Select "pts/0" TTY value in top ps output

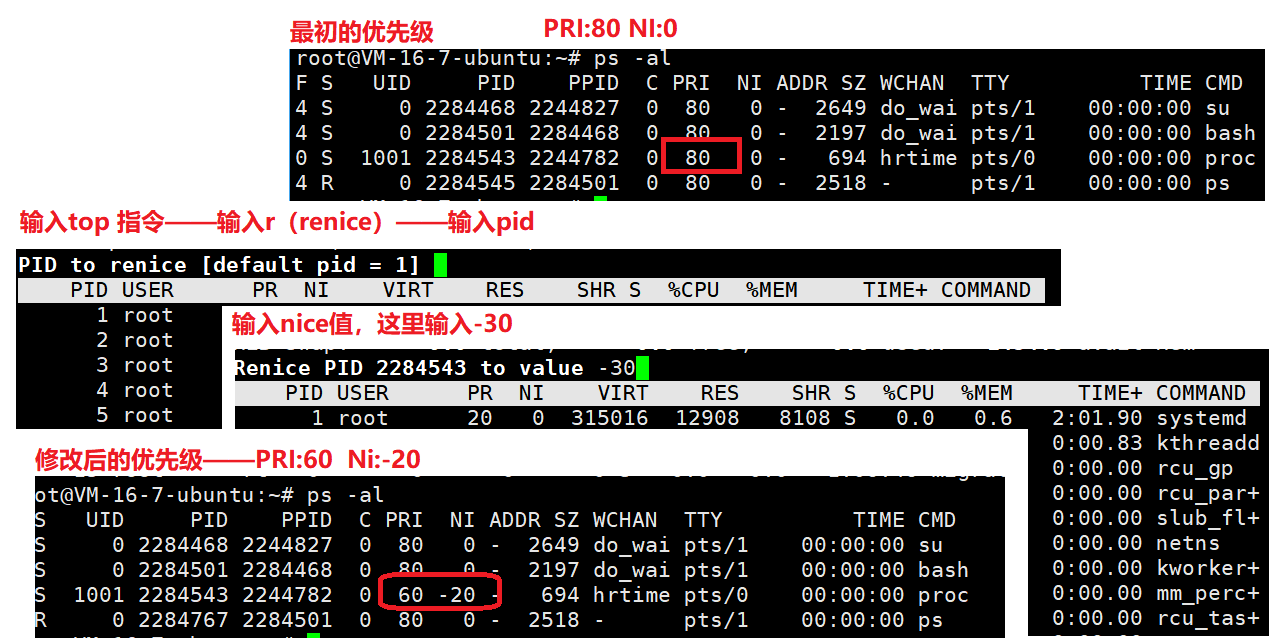click(1003, 158)
